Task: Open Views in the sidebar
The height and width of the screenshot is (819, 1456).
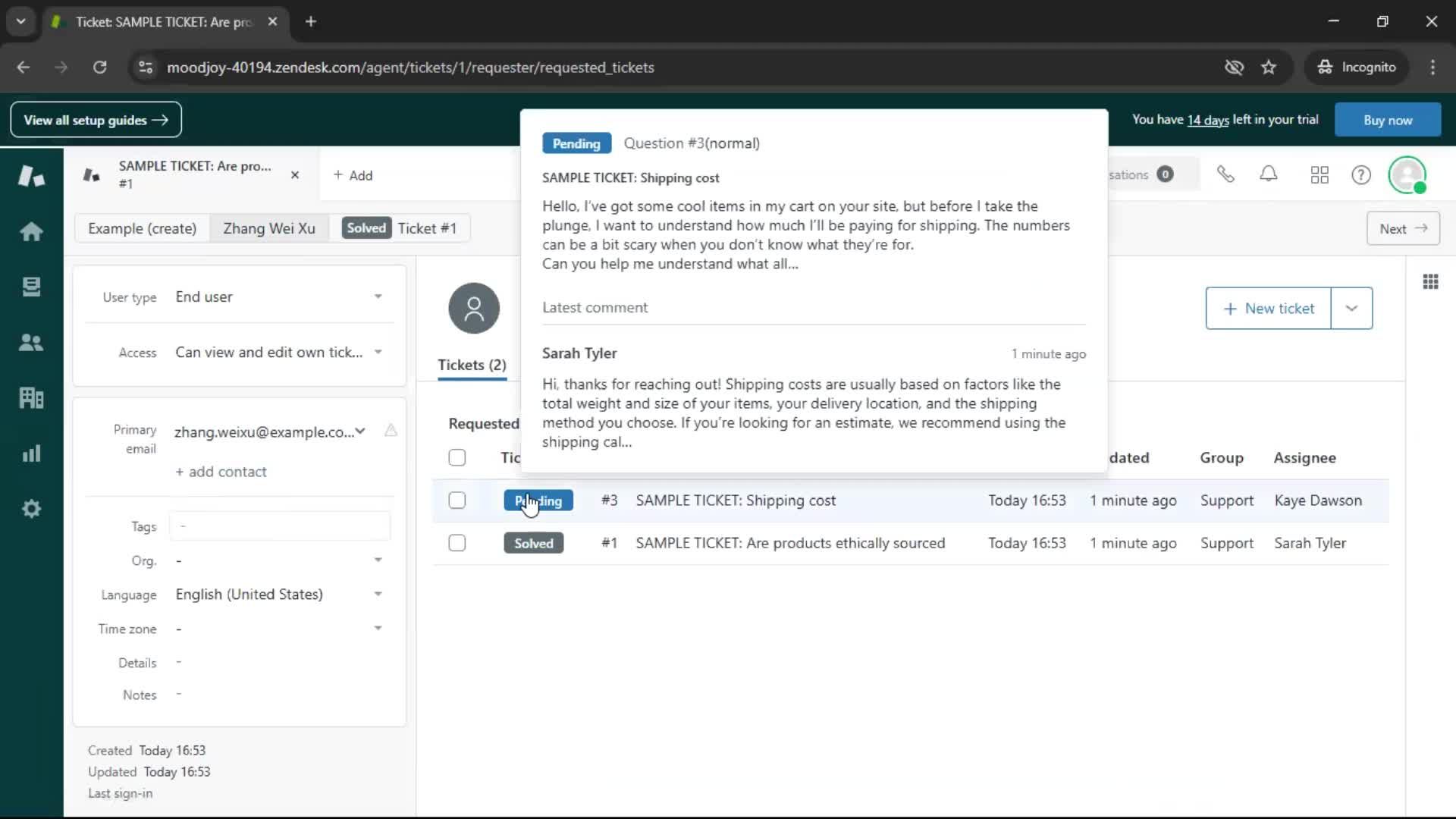Action: click(31, 287)
